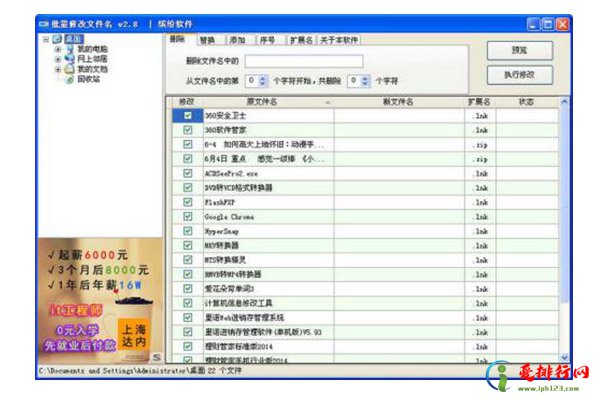600x400 pixels.
Task: Decrease the delete character count spinner
Action: 365,83
